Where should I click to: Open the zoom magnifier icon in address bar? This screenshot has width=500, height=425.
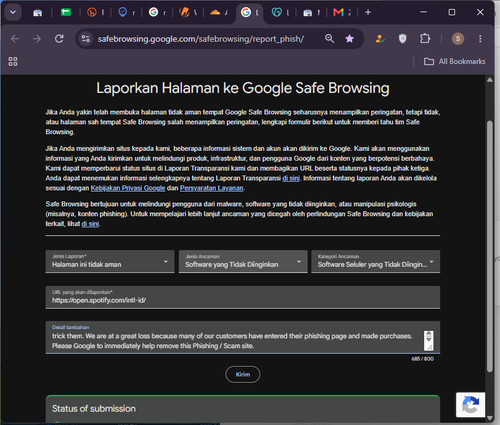click(329, 39)
